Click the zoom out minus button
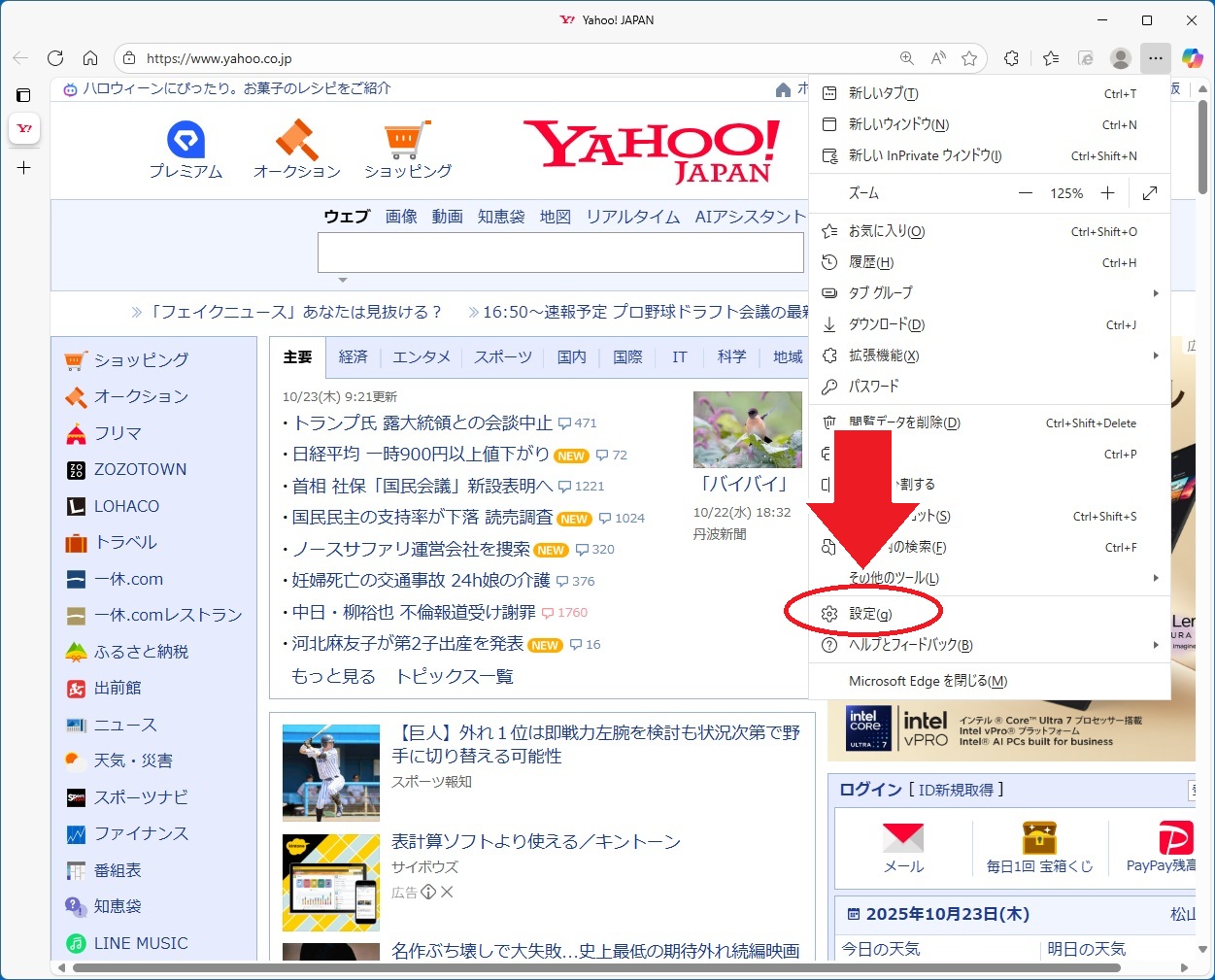This screenshot has width=1215, height=980. (1026, 193)
